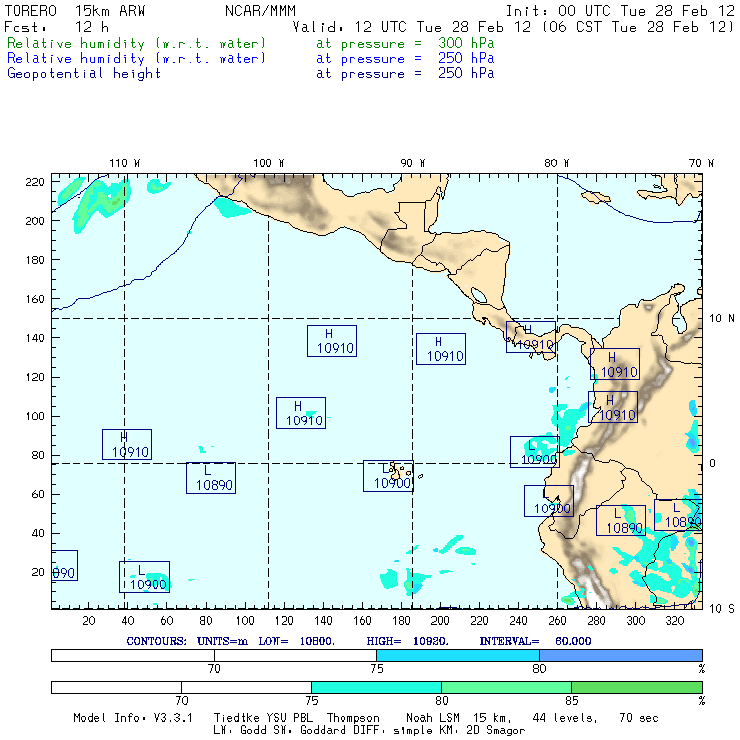Viewport: 740px width, 740px height.
Task: Click the '320' tick label on x-axis
Action: [x=674, y=621]
